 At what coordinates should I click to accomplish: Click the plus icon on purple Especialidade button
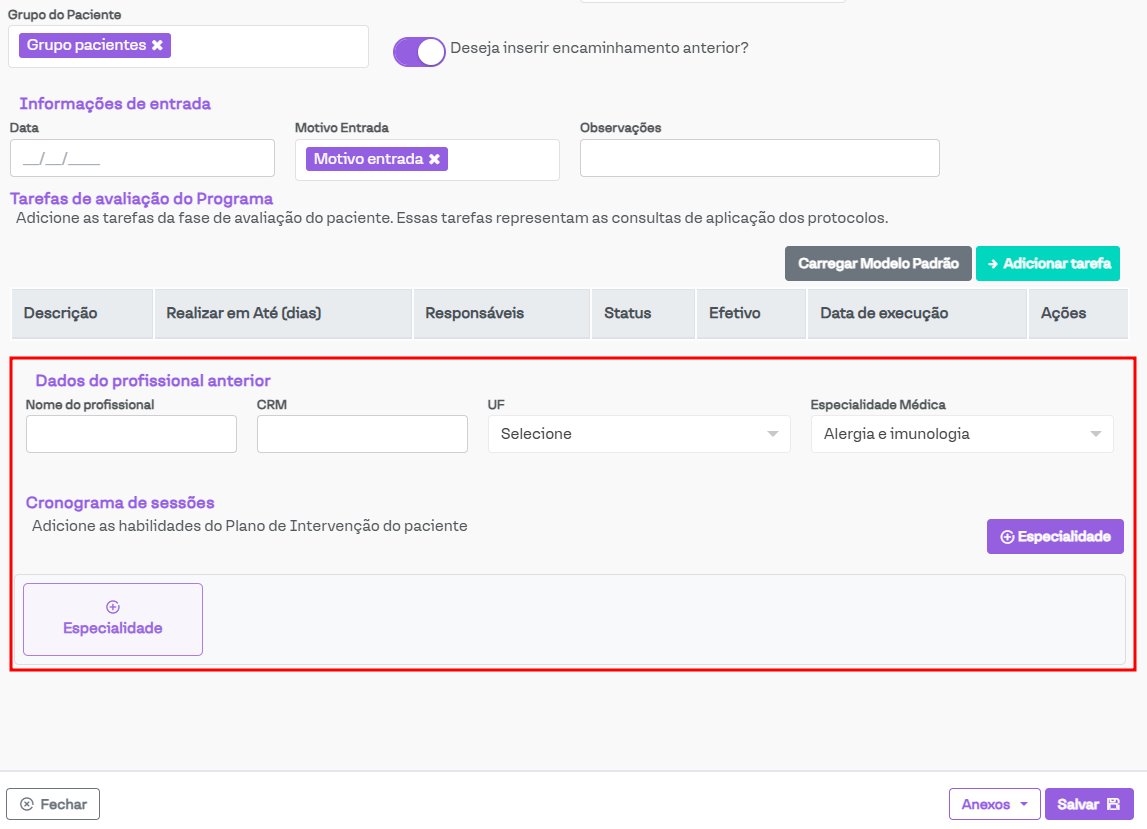(x=1007, y=537)
